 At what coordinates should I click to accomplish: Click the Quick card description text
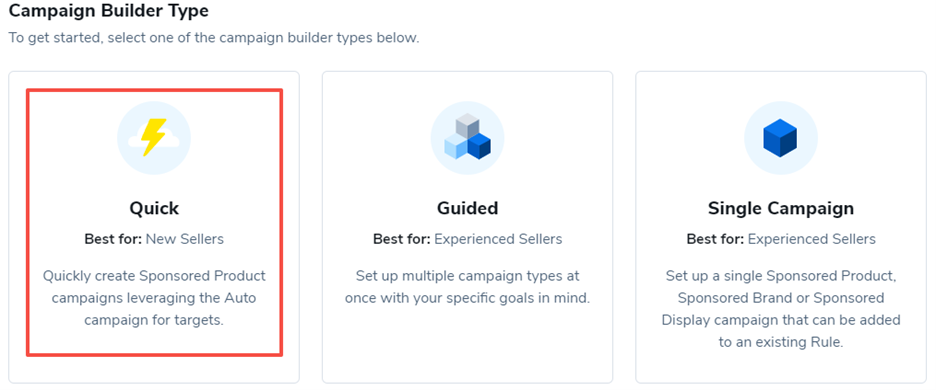[x=154, y=298]
